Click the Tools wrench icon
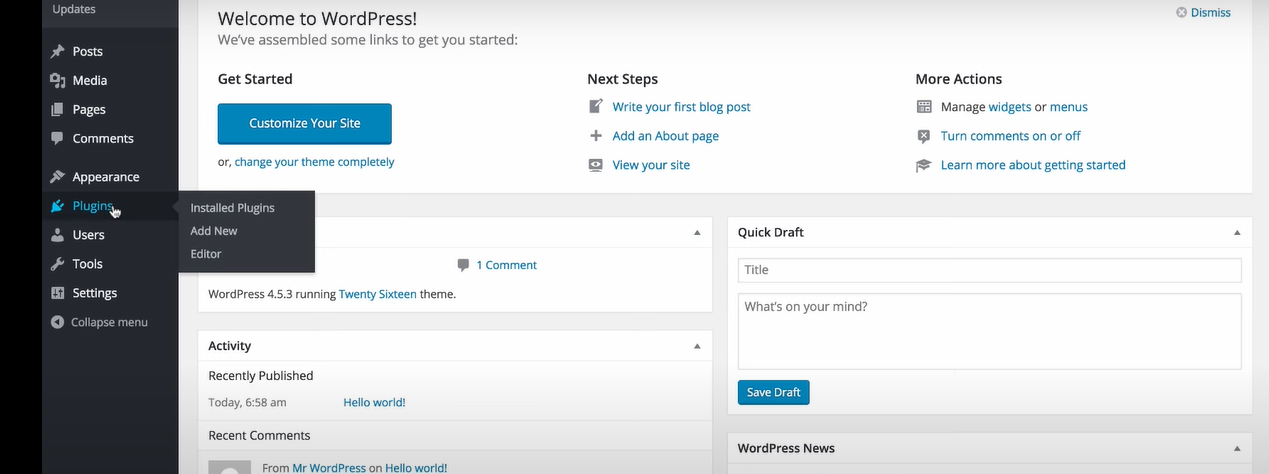Image resolution: width=1269 pixels, height=474 pixels. [x=57, y=264]
